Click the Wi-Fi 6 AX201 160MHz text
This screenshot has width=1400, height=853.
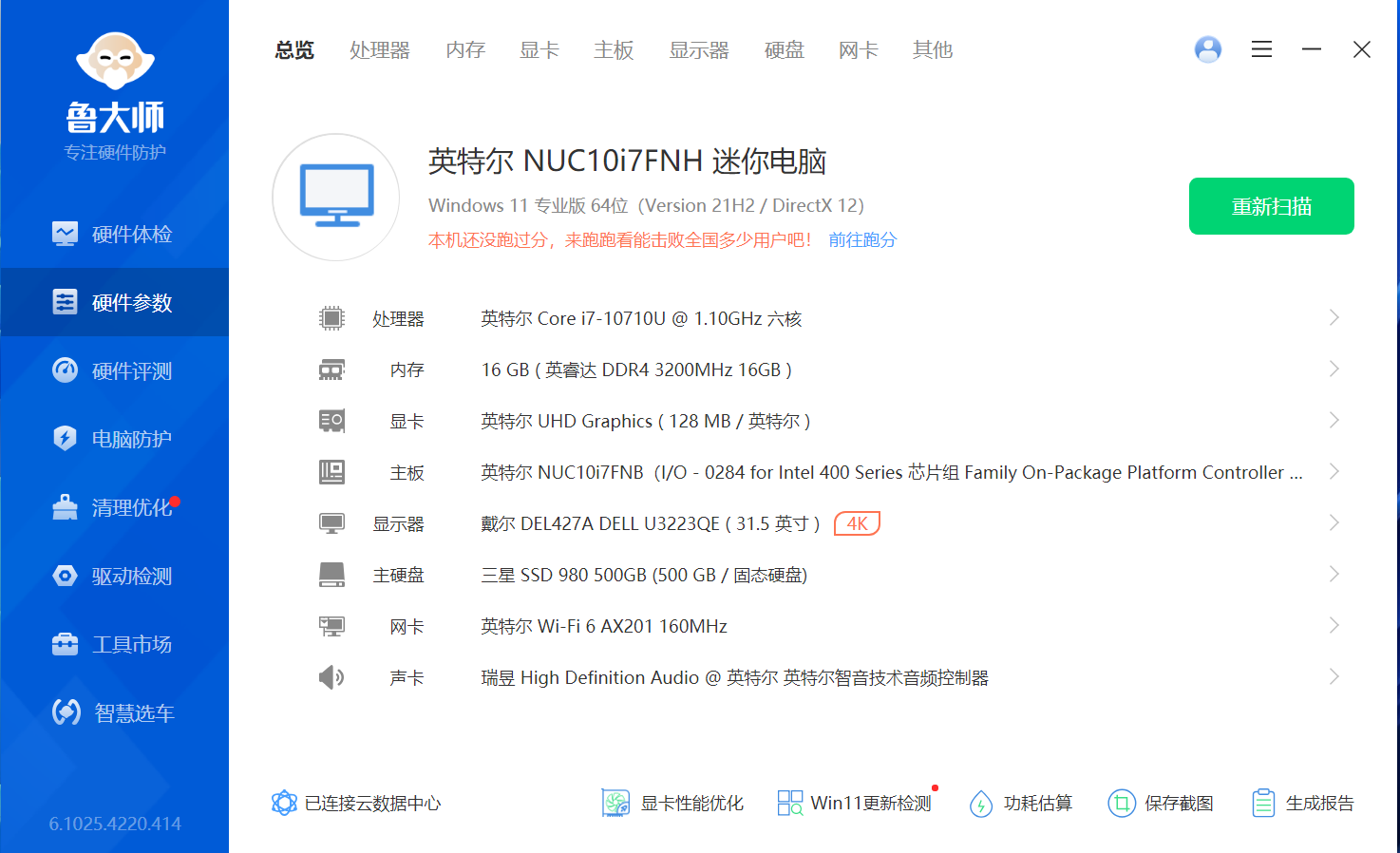(x=604, y=627)
